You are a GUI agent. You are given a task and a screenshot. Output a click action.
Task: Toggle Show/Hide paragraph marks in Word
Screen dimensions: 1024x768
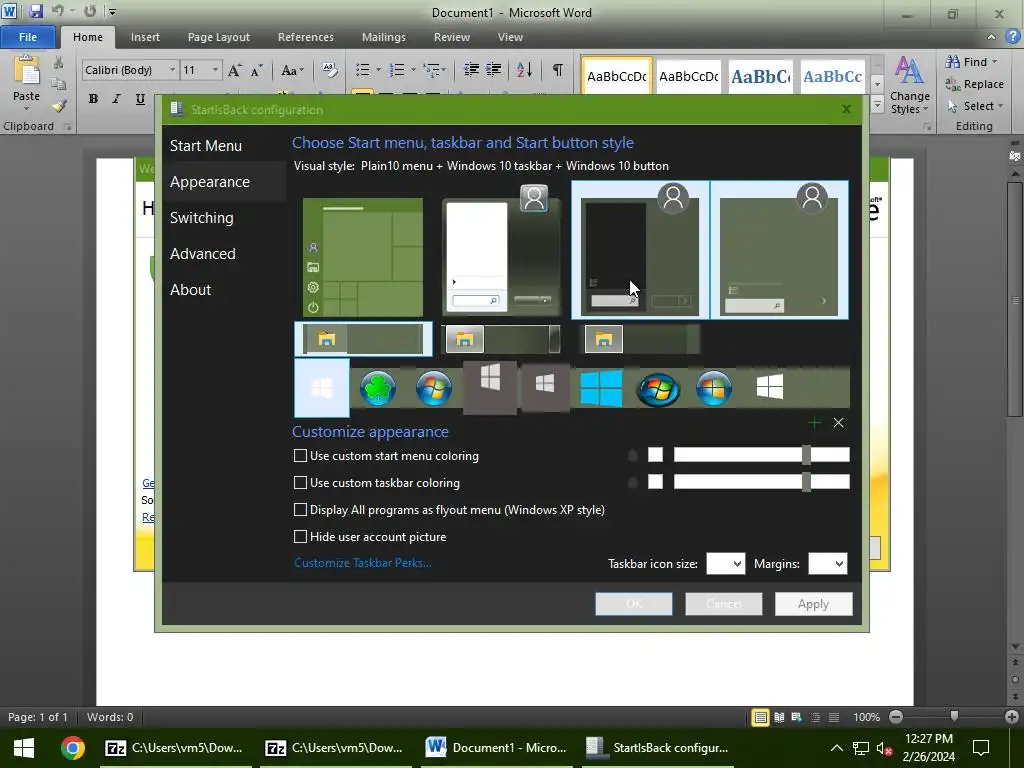[x=558, y=70]
